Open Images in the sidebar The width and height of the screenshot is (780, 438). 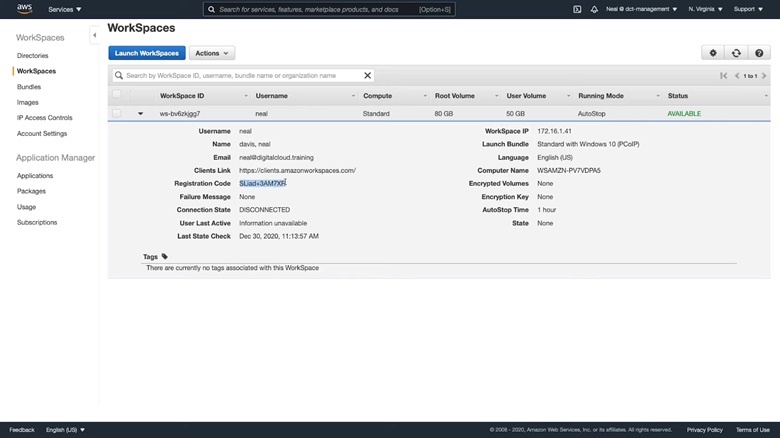[x=27, y=102]
